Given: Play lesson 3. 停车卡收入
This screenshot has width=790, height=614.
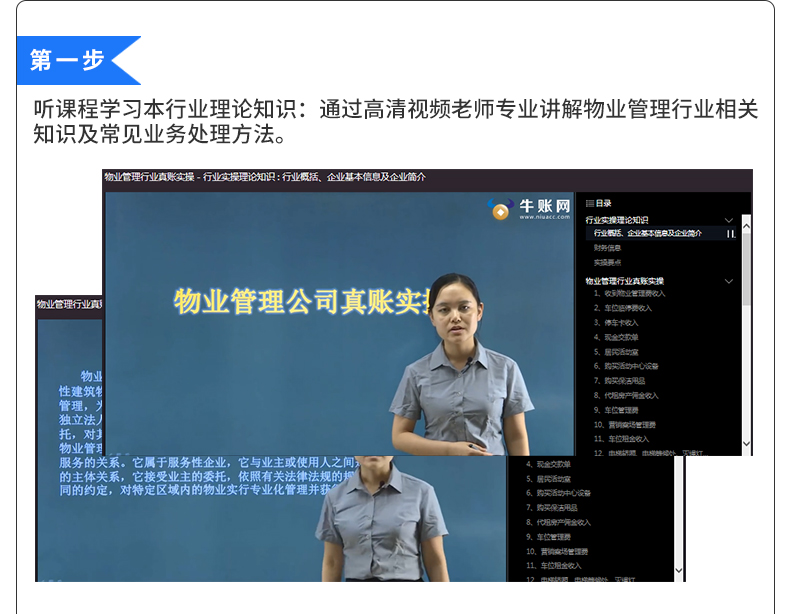Looking at the screenshot, I should click(x=616, y=322).
